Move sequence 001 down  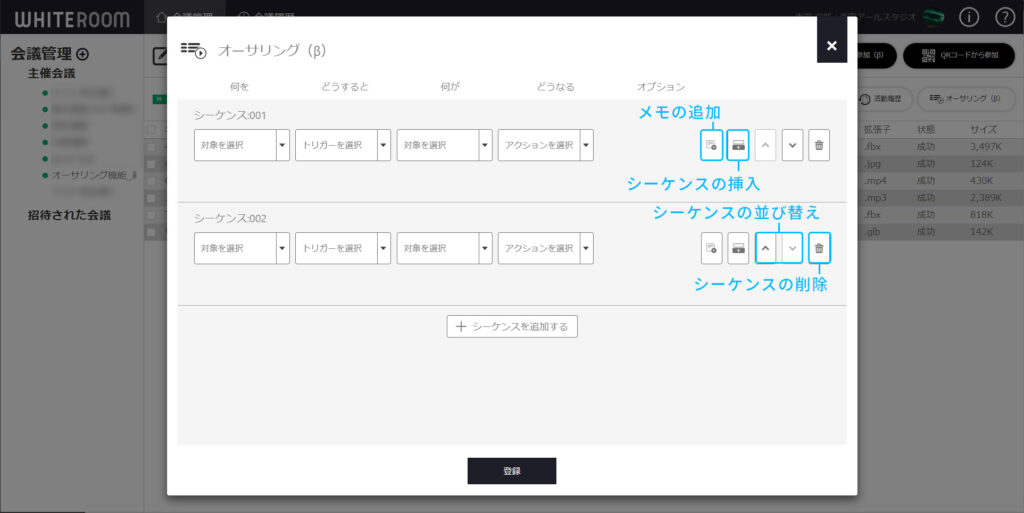point(792,145)
